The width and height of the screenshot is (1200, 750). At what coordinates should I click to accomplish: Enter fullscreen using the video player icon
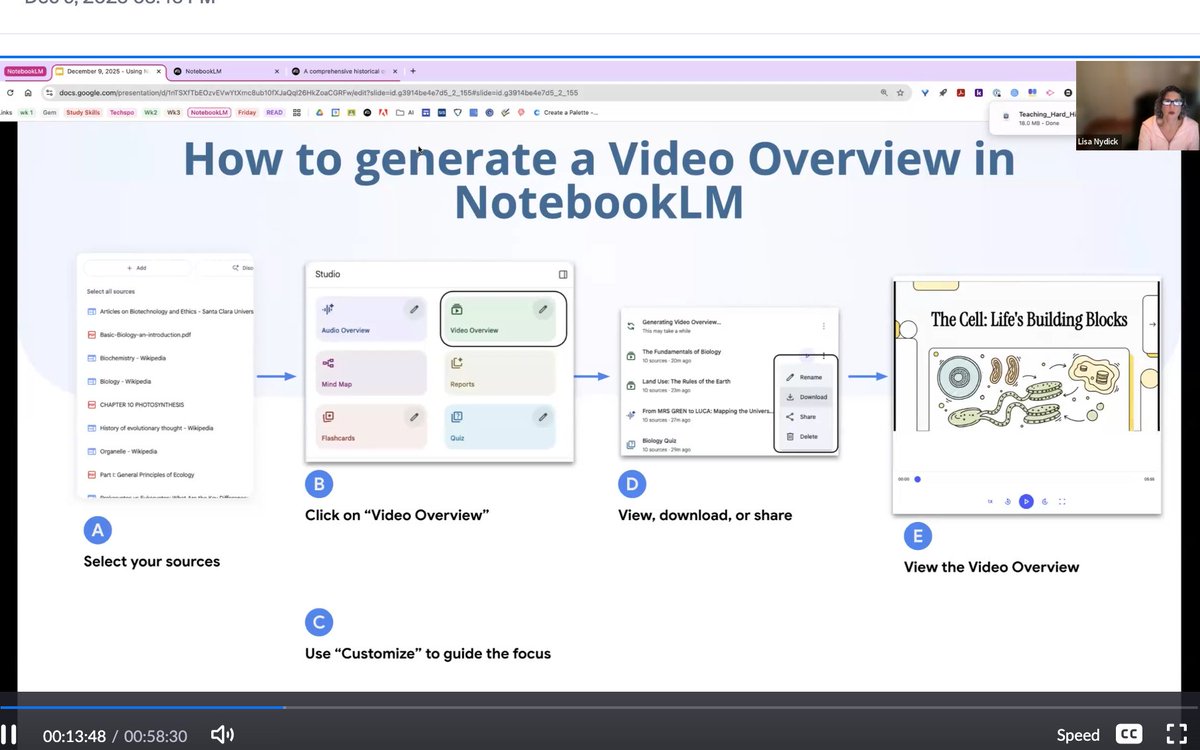[1176, 732]
